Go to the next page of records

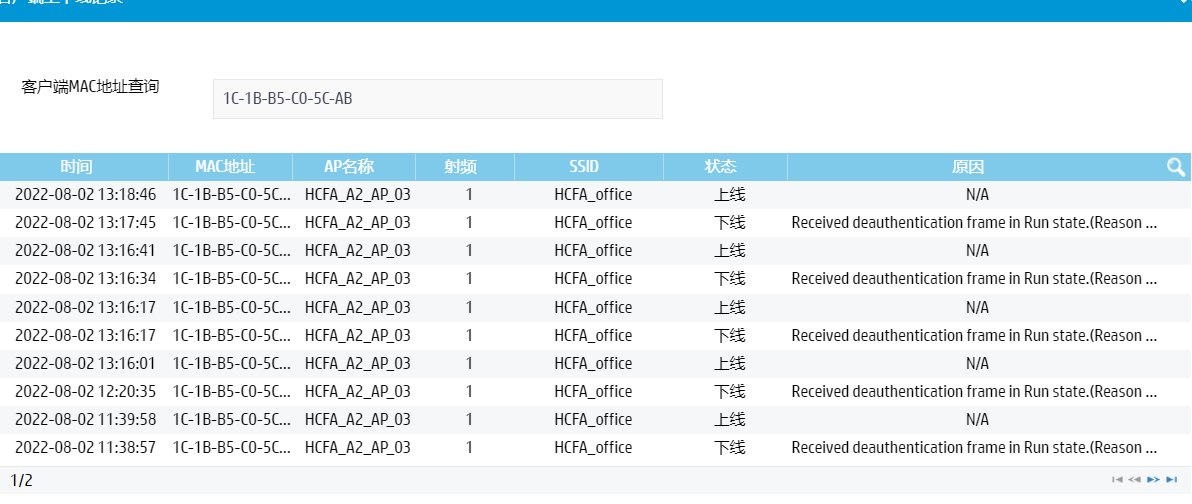1153,480
